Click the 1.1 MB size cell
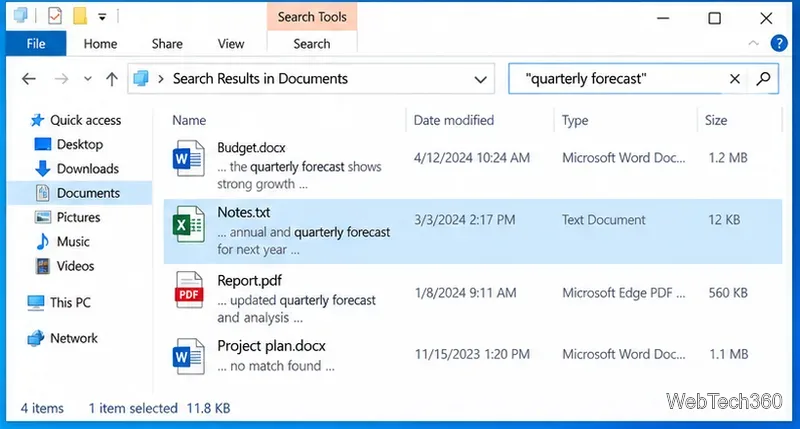Screen dimensions: 800x429 pos(729,354)
